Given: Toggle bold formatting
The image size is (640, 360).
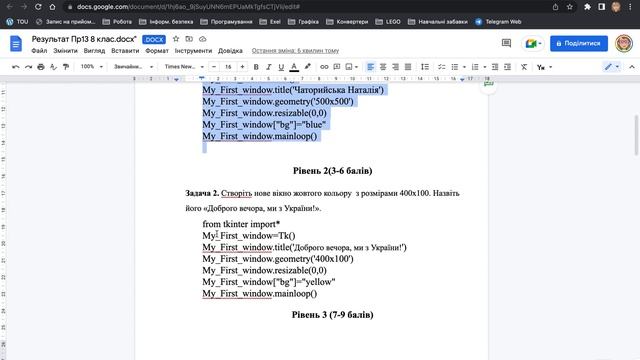Looking at the screenshot, I should [256, 67].
